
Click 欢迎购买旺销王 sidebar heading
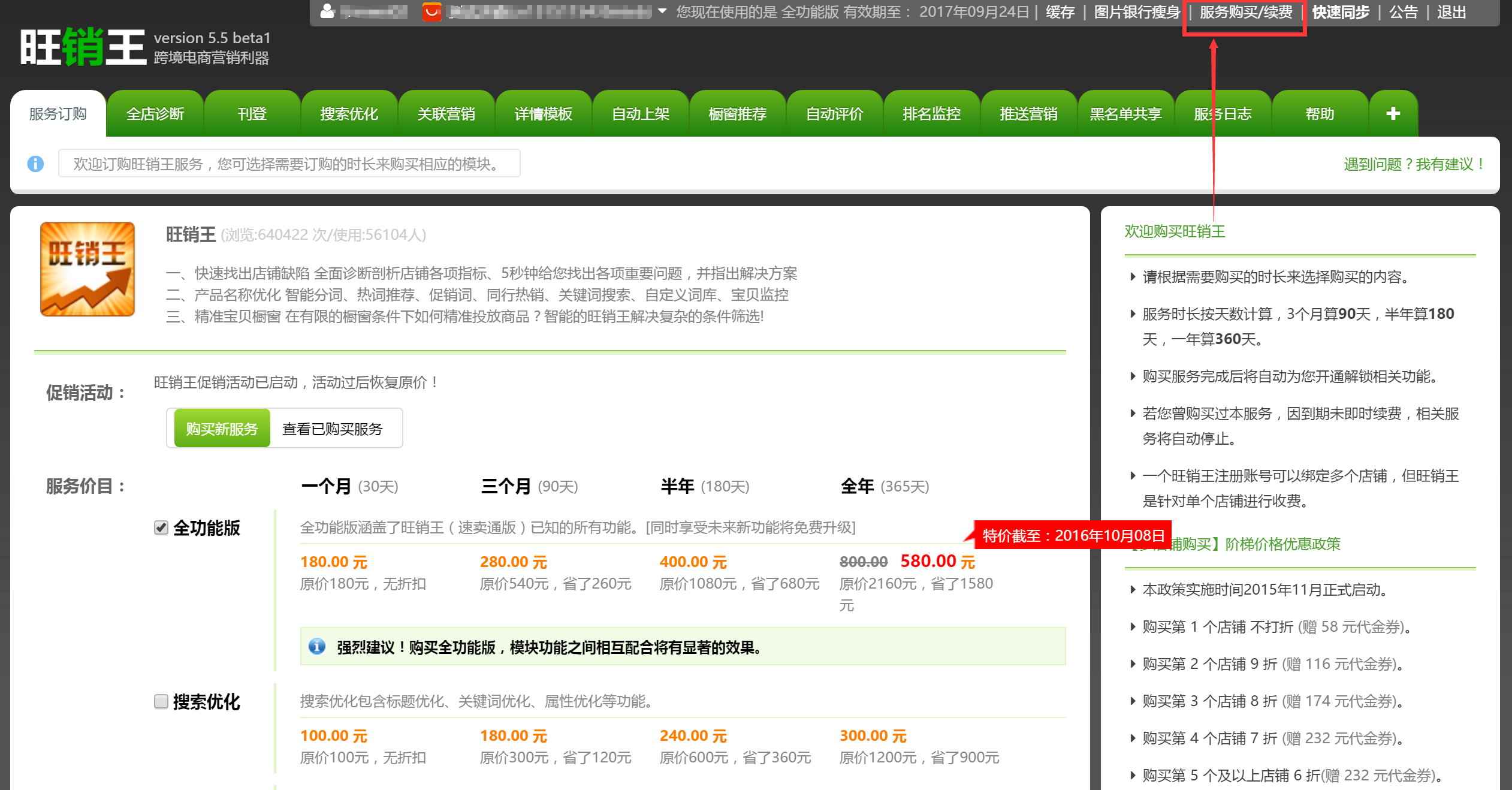pos(1175,231)
